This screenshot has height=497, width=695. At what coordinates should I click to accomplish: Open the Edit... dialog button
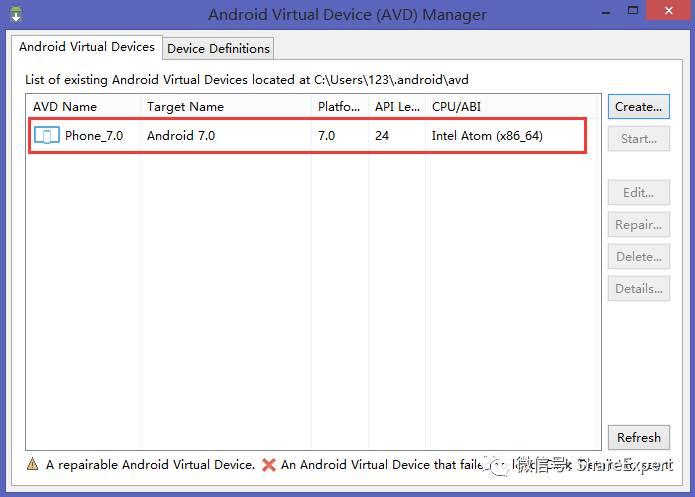coord(638,193)
